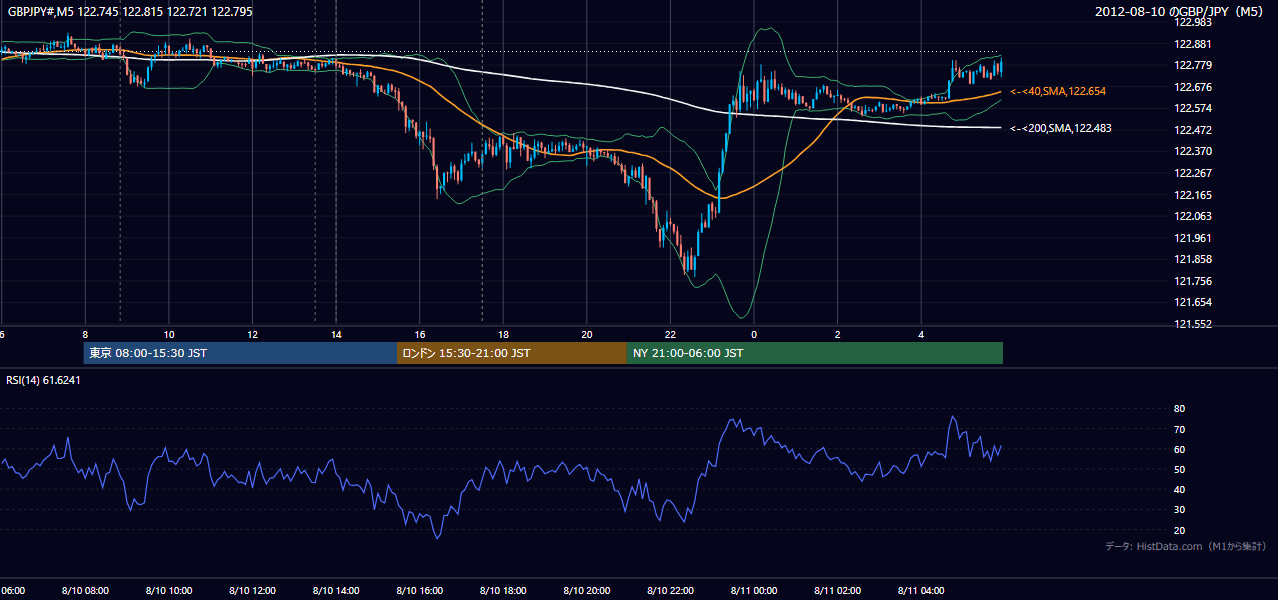Click the RSI axis level 50
The height and width of the screenshot is (600, 1278).
pyautogui.click(x=1180, y=469)
